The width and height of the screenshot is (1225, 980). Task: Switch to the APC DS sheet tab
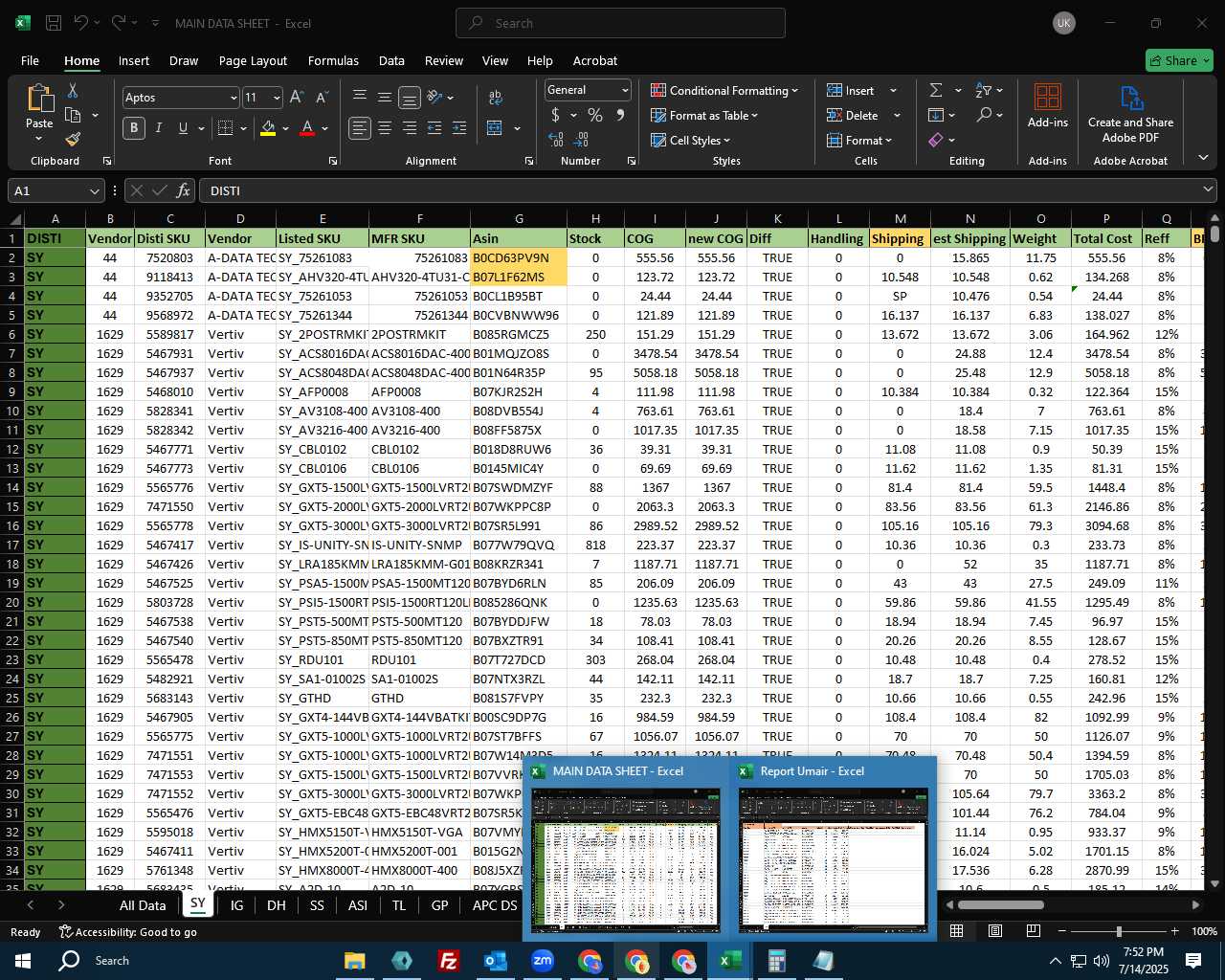tap(495, 905)
